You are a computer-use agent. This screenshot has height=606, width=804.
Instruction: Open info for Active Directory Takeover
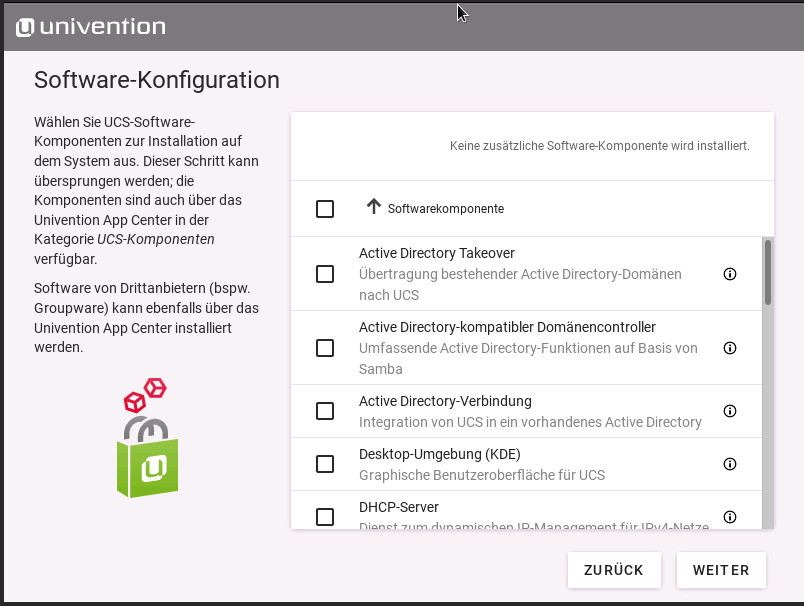[730, 274]
